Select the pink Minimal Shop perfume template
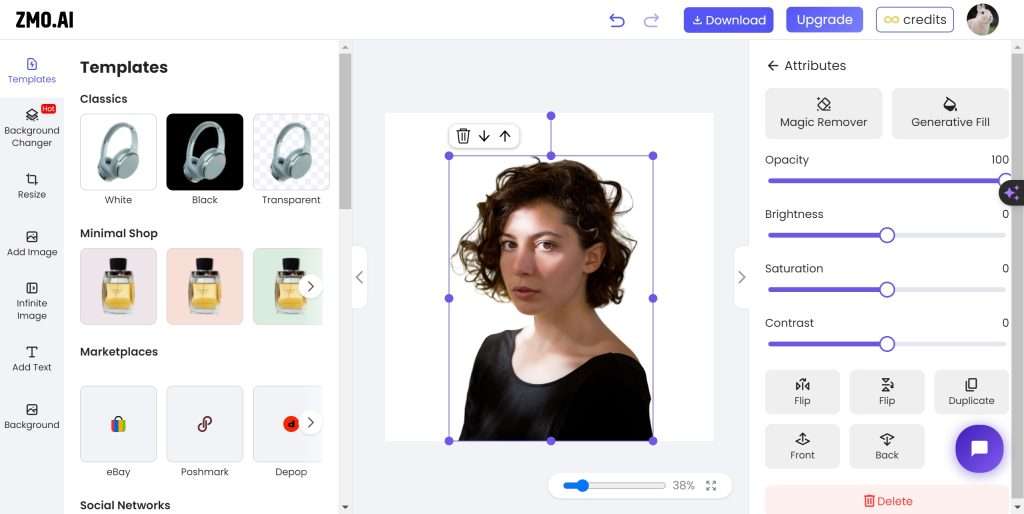 204,286
